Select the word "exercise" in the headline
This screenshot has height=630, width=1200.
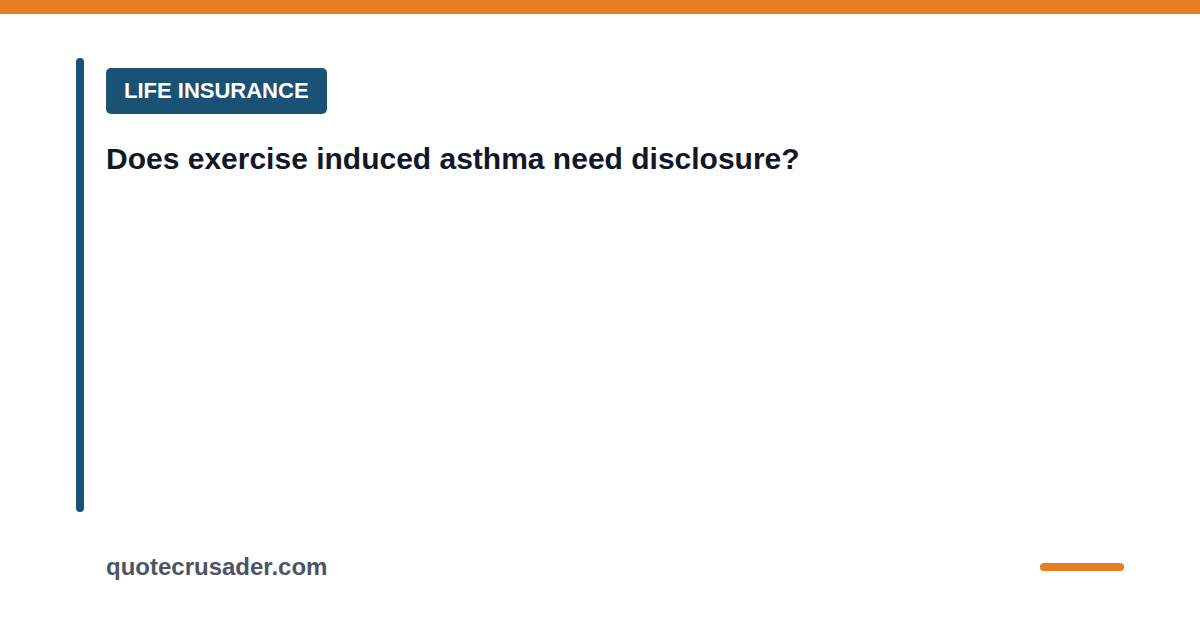click(x=247, y=159)
